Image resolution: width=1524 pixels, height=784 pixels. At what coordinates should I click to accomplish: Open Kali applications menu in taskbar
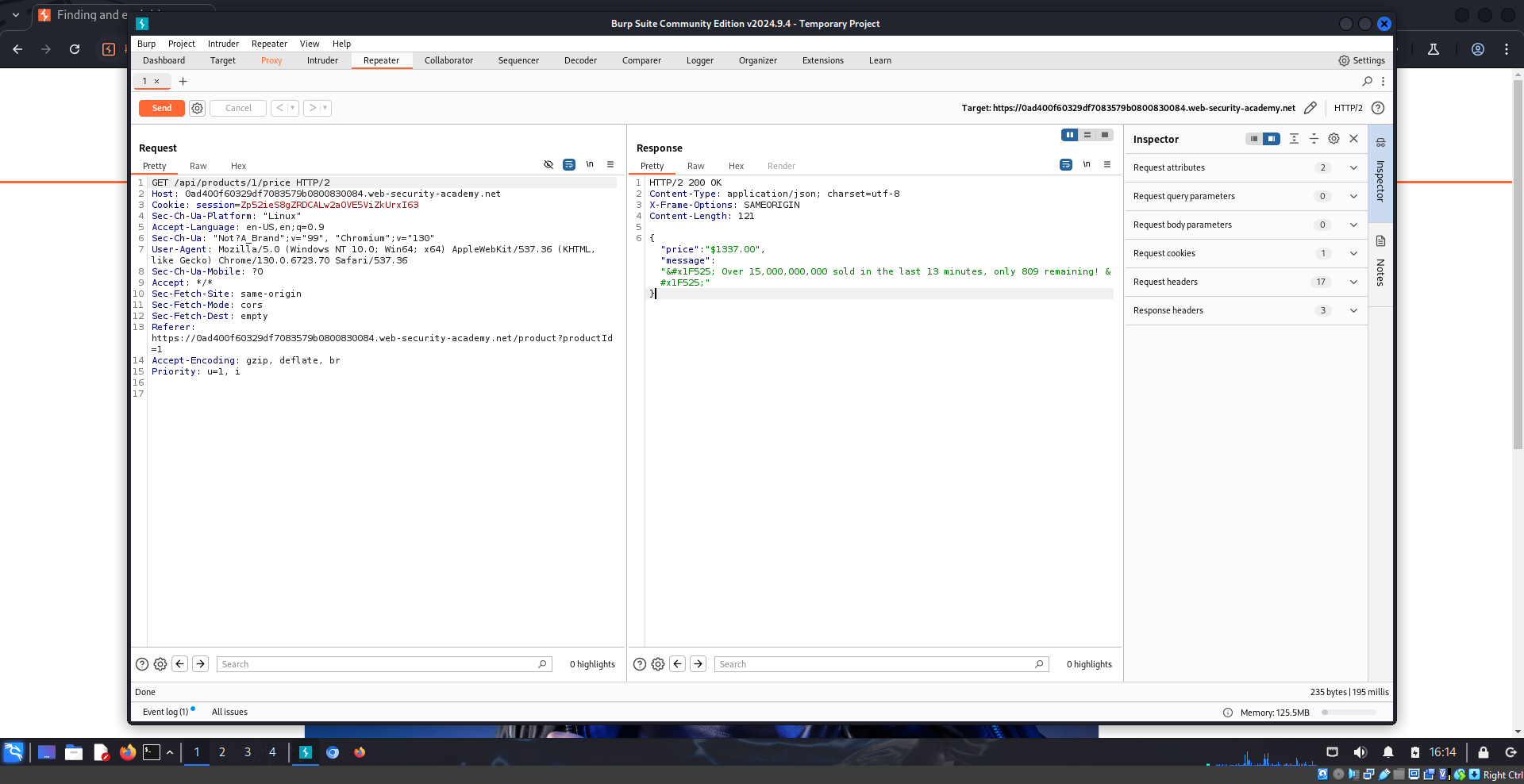pos(13,752)
